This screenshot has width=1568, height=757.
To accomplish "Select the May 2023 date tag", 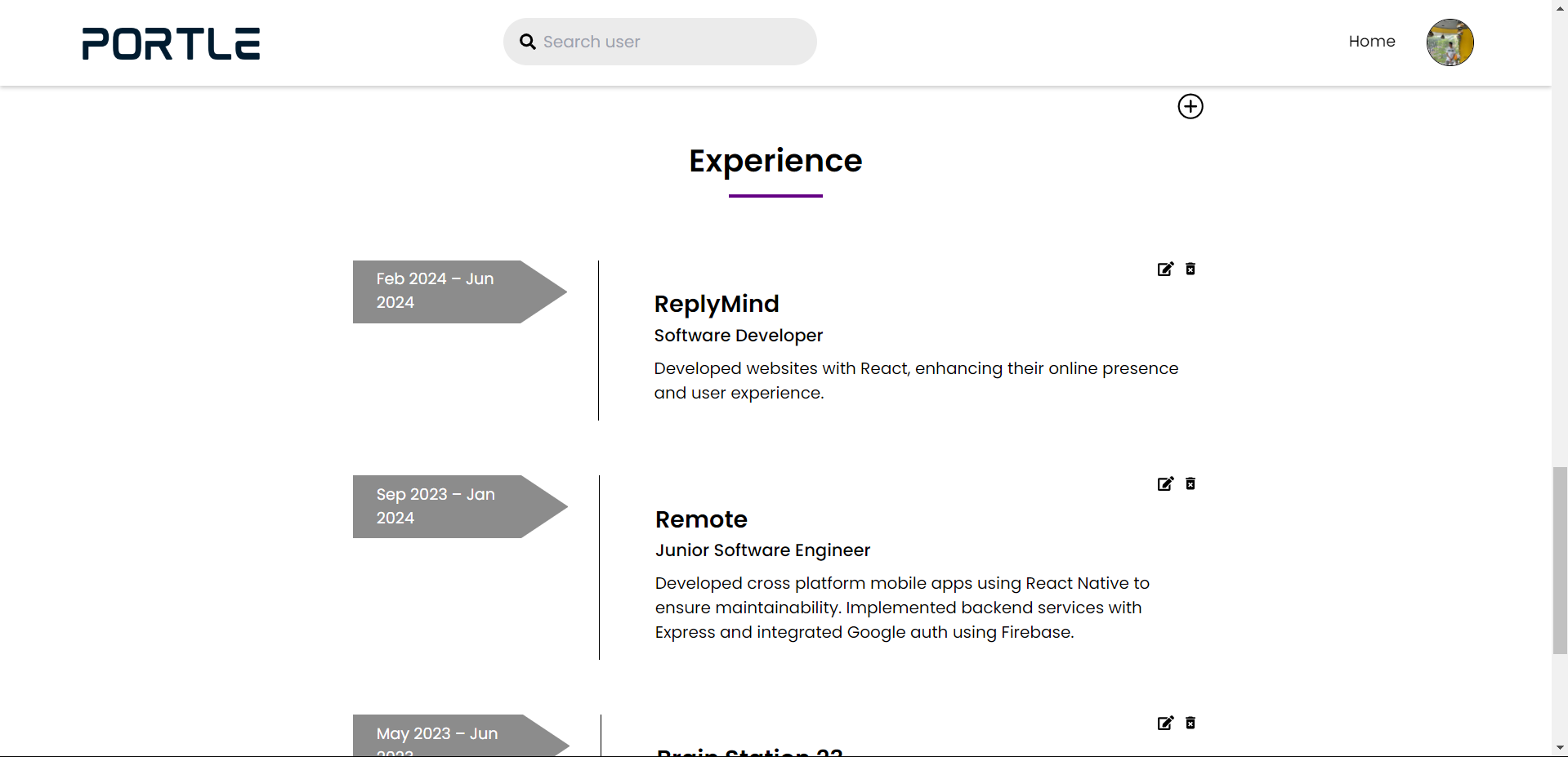I will pyautogui.click(x=459, y=735).
